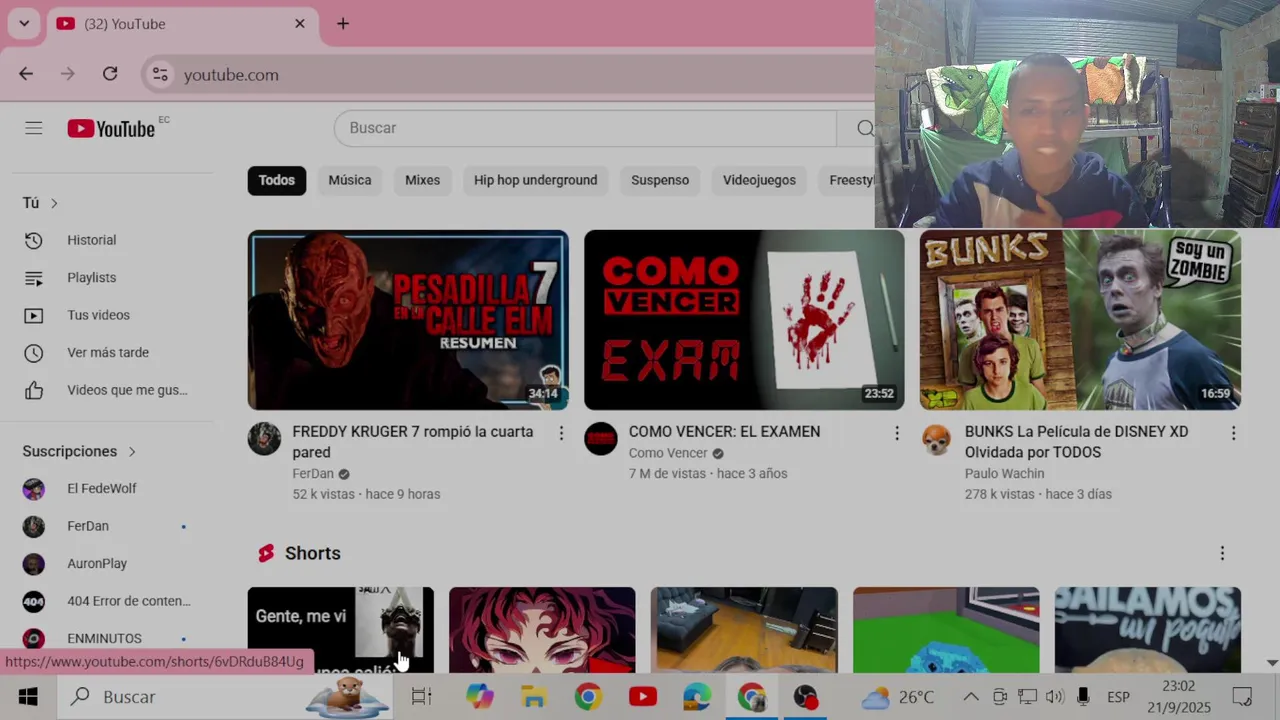Show hidden system tray icons
The image size is (1280, 720).
971,697
